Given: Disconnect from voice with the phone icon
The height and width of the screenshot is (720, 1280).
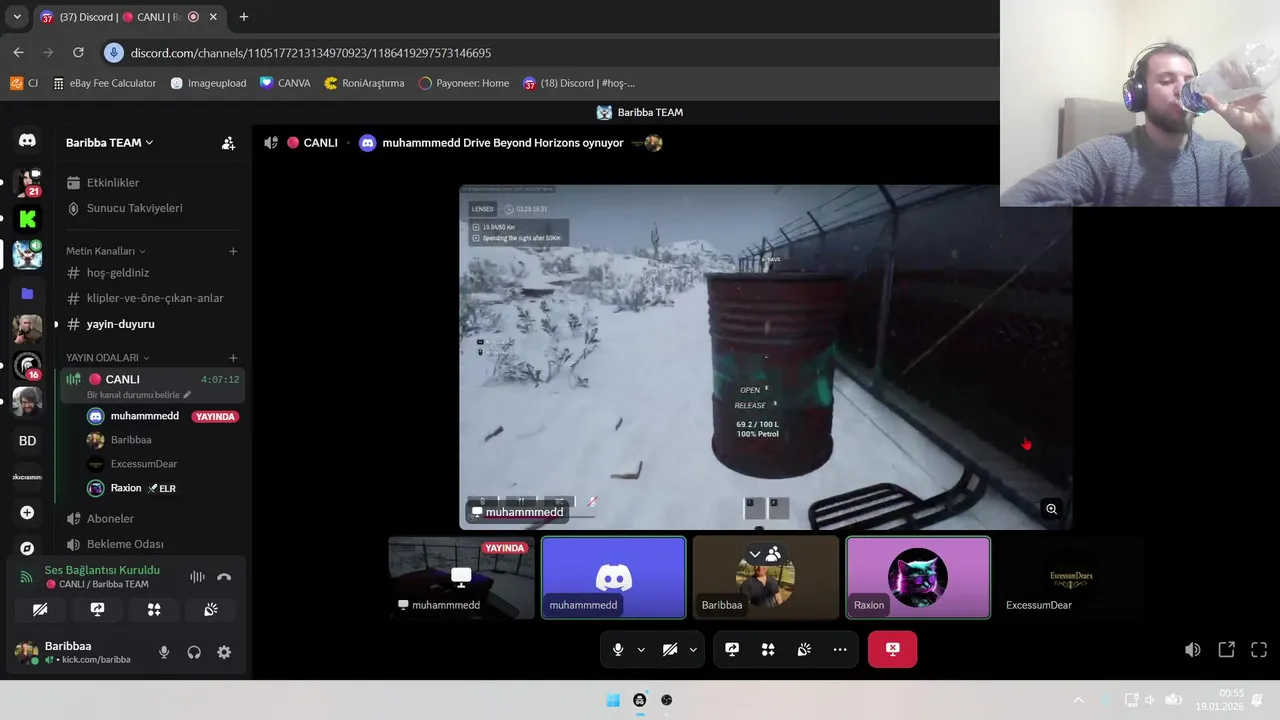Looking at the screenshot, I should pos(224,577).
